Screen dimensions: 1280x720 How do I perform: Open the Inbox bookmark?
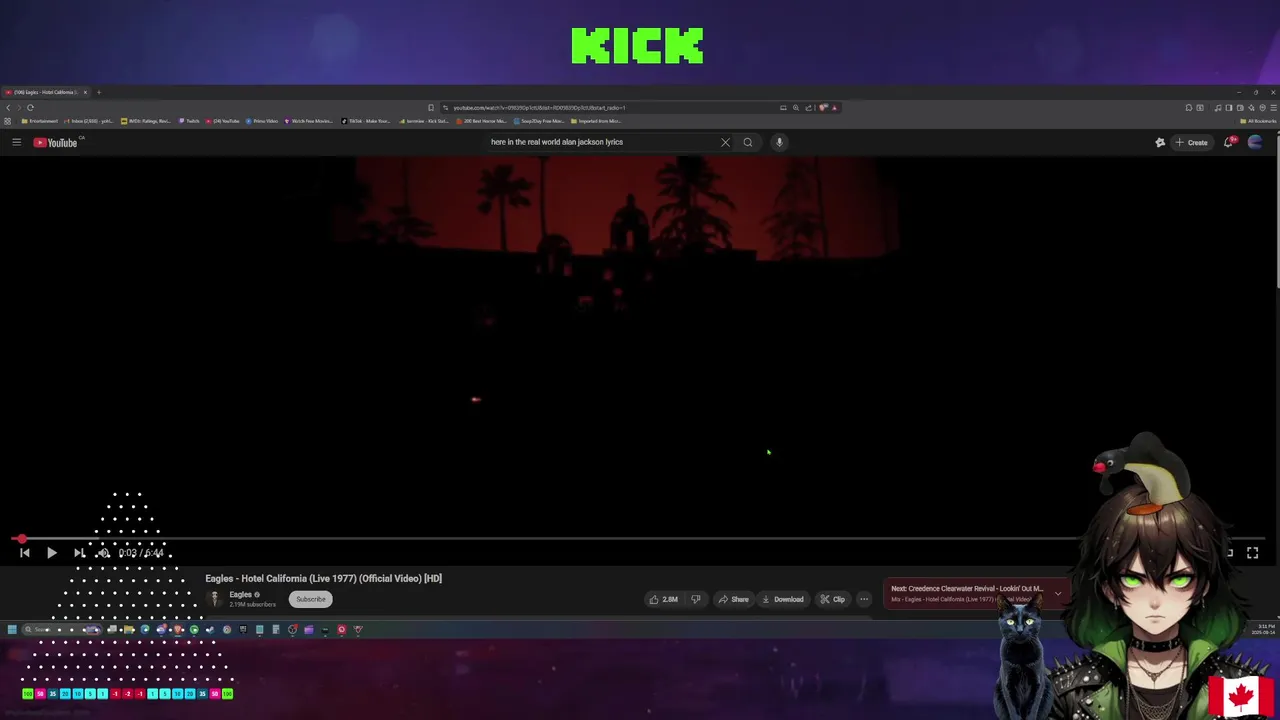[x=88, y=121]
